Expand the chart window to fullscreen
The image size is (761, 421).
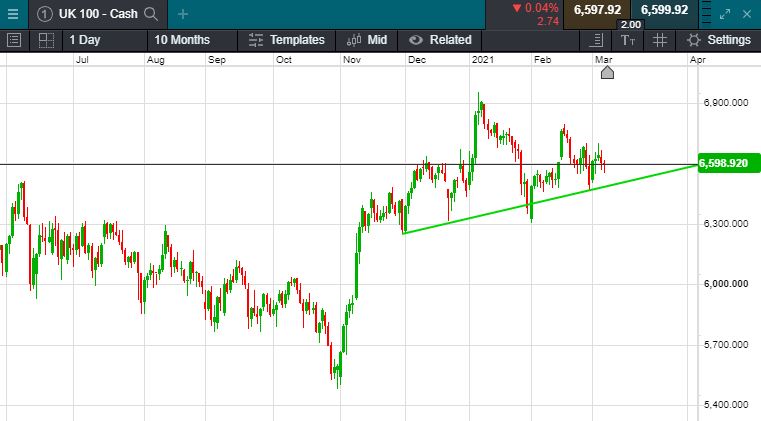[x=727, y=14]
